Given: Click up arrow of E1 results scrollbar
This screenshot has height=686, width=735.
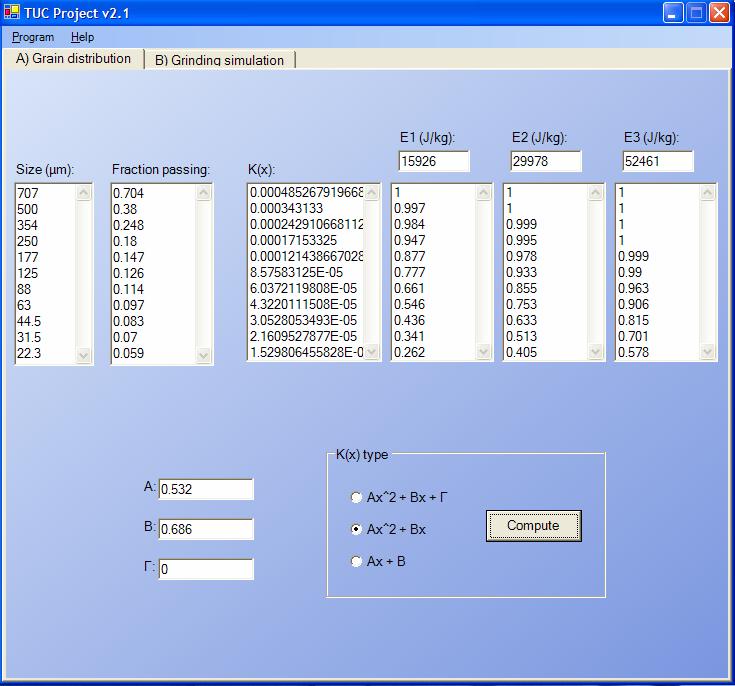Looking at the screenshot, I should click(x=484, y=192).
